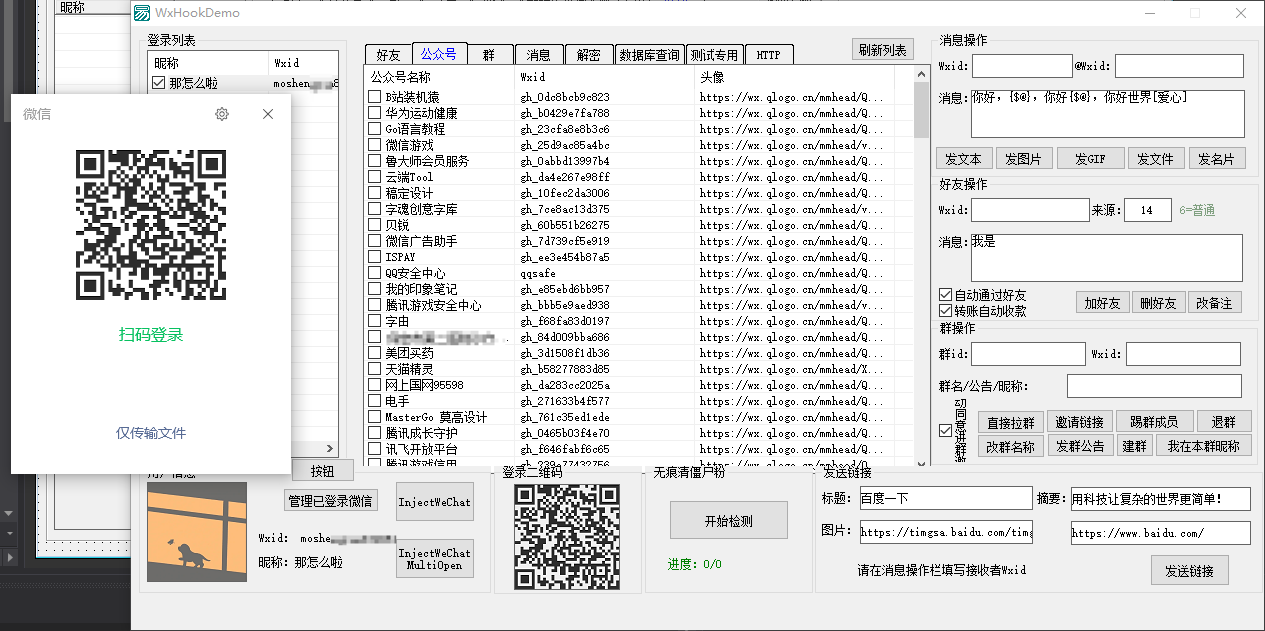The width and height of the screenshot is (1265, 631).
Task: Rename the group with 改群名称
Action: click(x=1011, y=446)
